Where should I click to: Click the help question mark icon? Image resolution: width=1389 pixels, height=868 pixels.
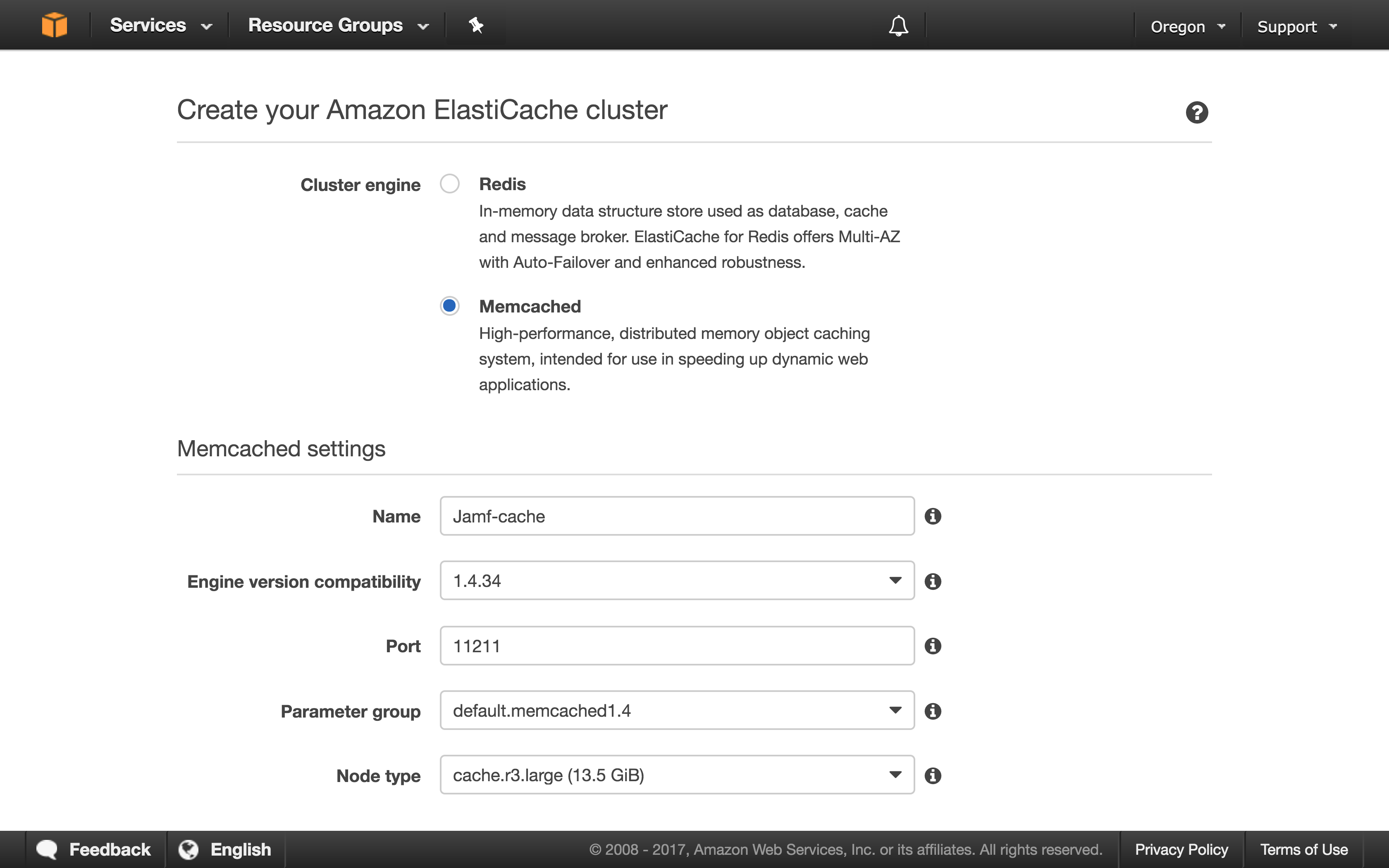[1197, 112]
